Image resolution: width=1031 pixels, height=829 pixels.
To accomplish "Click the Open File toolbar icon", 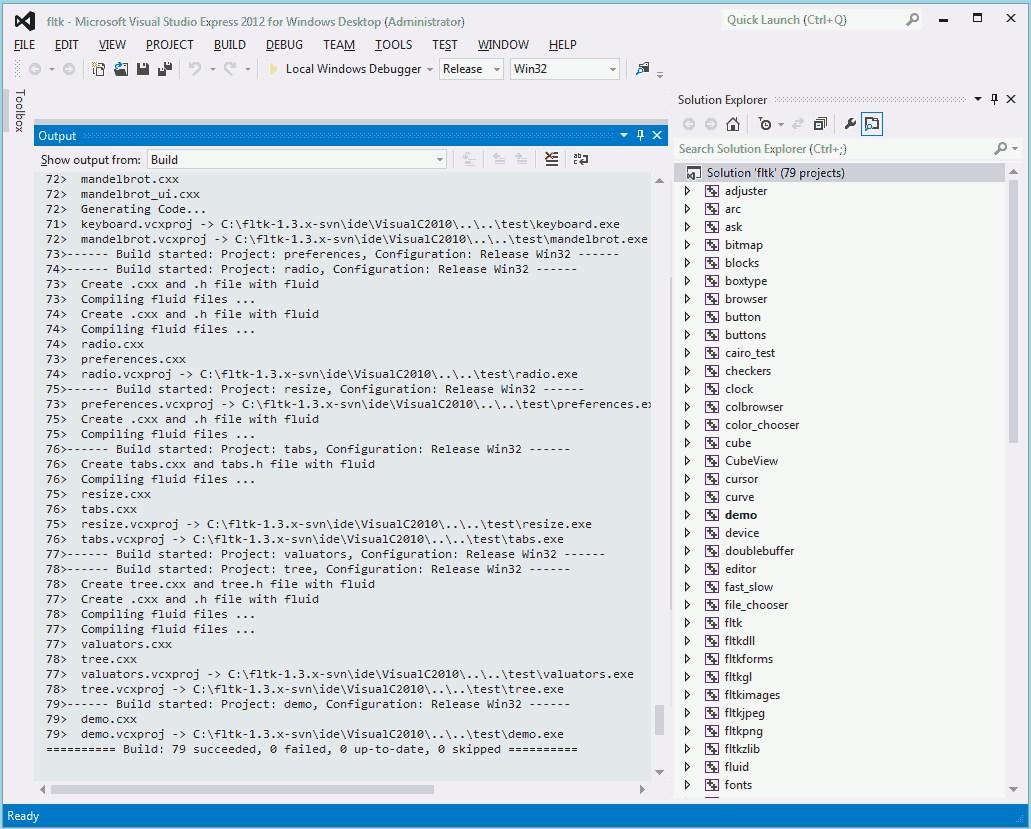I will click(x=121, y=69).
